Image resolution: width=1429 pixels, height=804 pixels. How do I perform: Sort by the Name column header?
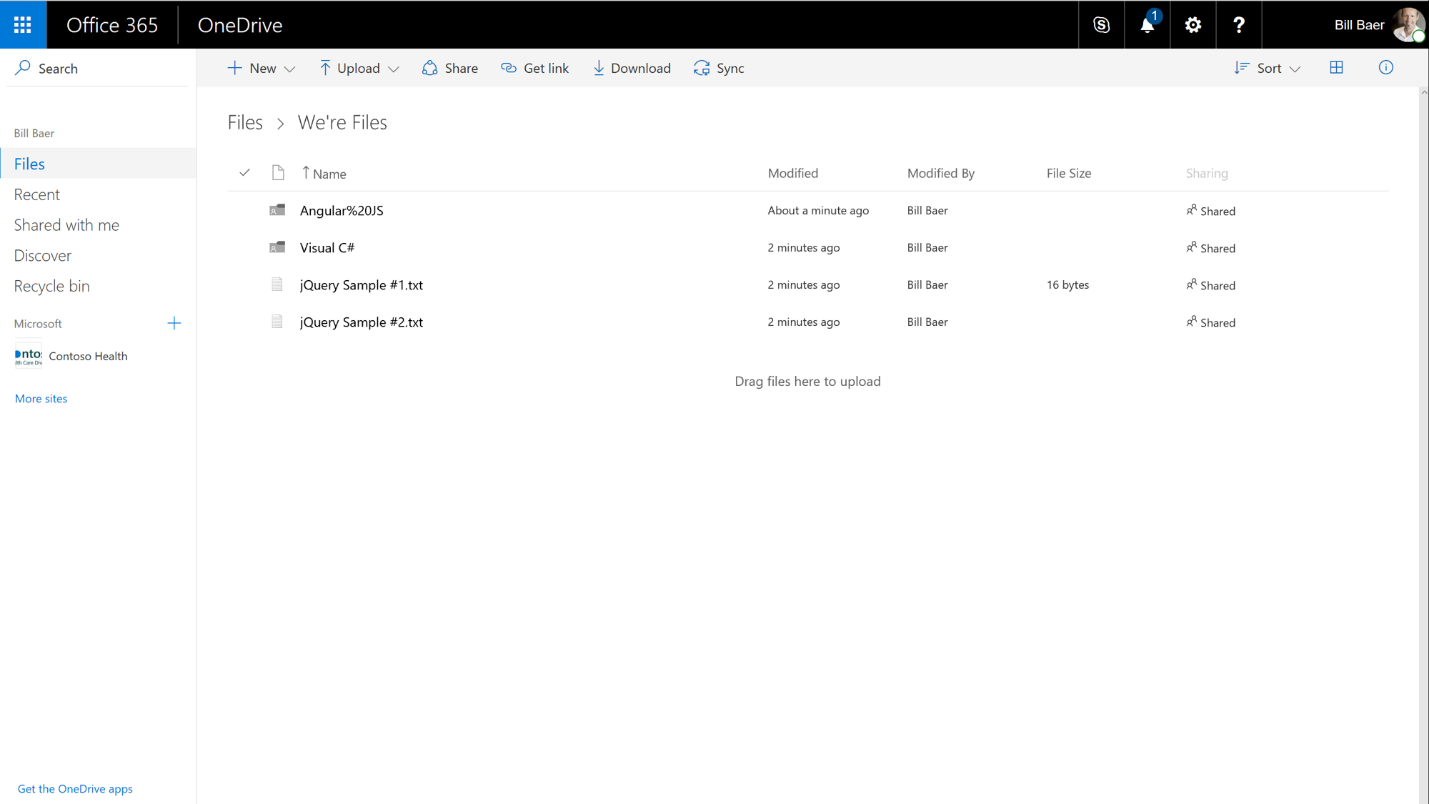(x=324, y=173)
